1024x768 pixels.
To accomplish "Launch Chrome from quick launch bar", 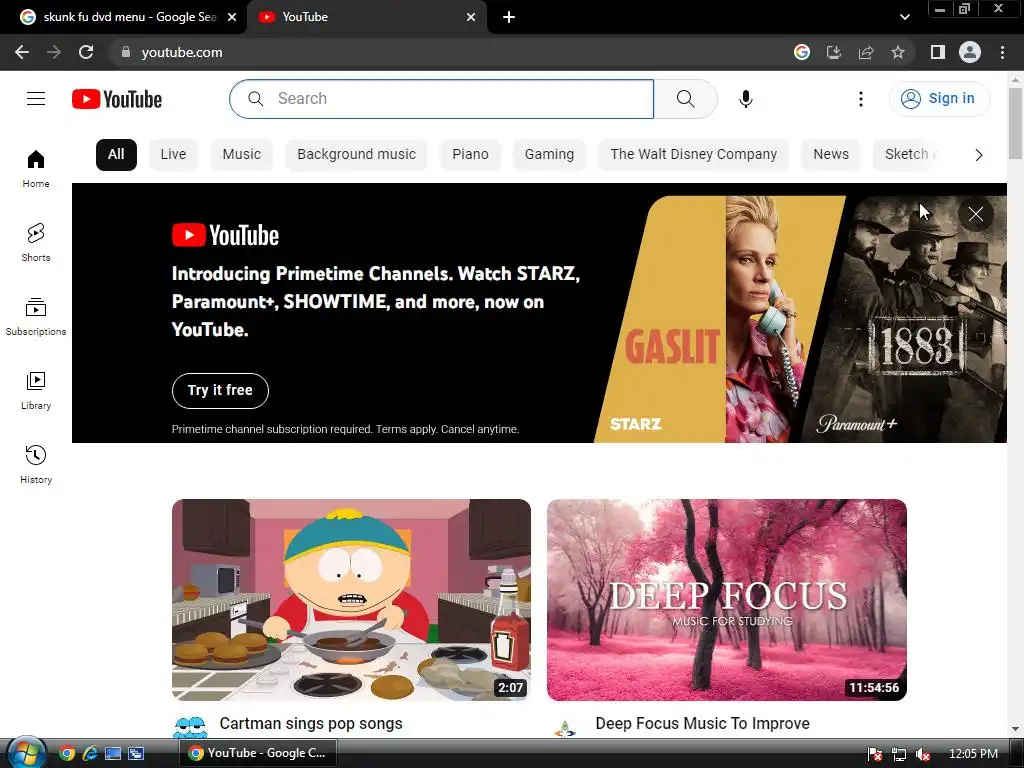I will pyautogui.click(x=67, y=754).
